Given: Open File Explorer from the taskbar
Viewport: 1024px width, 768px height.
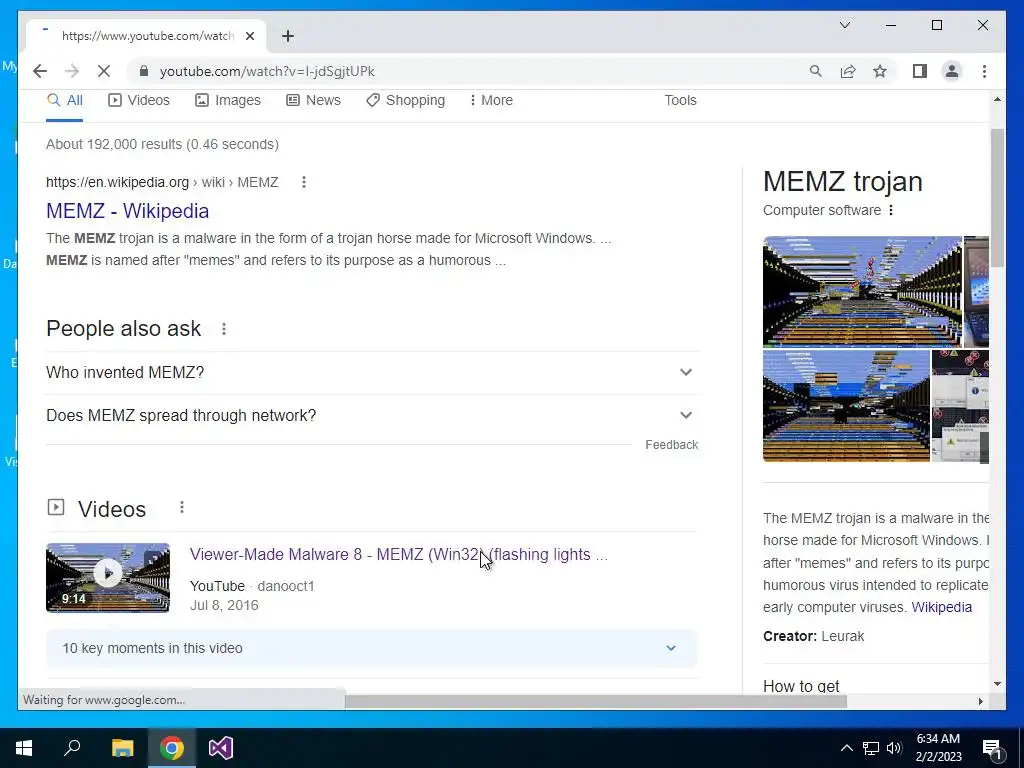Looking at the screenshot, I should point(122,748).
